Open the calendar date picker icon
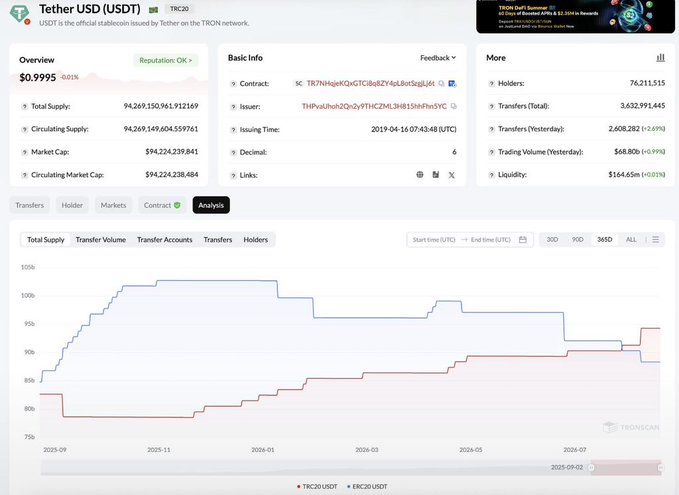This screenshot has width=679, height=495. pyautogui.click(x=523, y=239)
